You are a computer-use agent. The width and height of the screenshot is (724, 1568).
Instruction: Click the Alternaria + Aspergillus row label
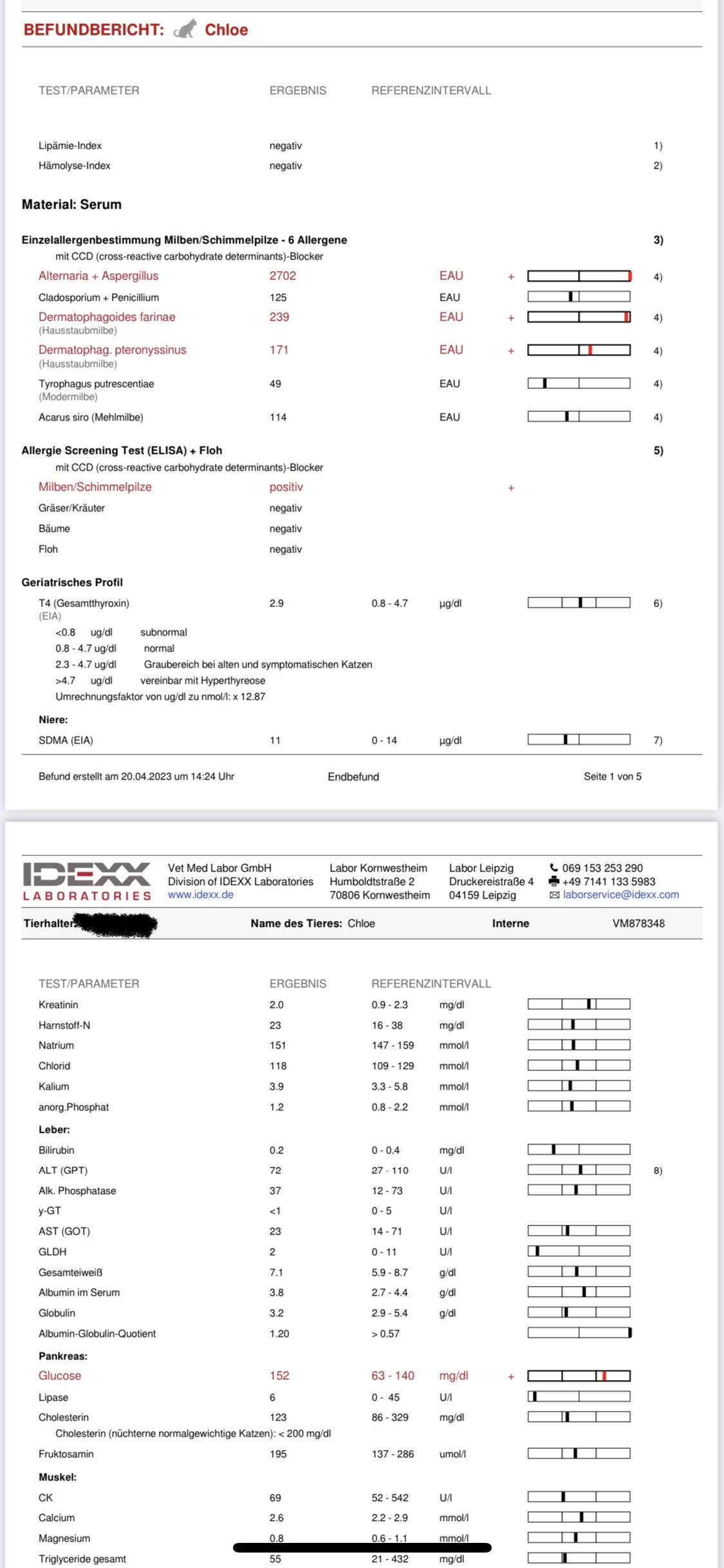(x=98, y=275)
